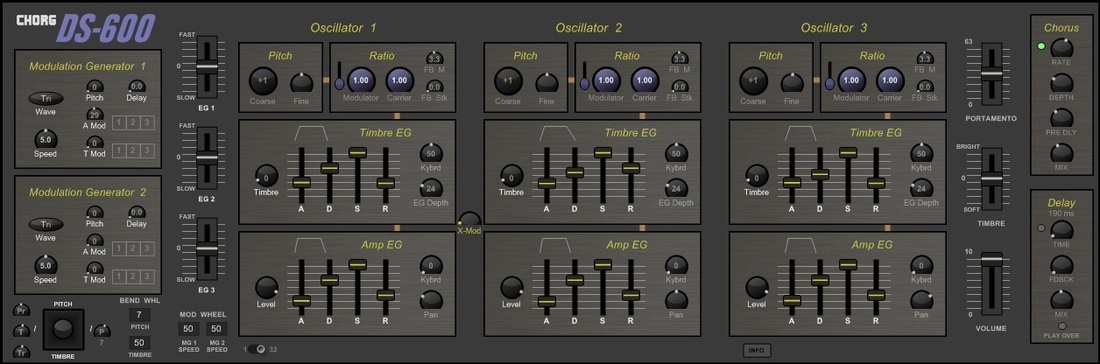Click the X-Mod knob between oscillators
The width and height of the screenshot is (1100, 364).
(x=469, y=220)
